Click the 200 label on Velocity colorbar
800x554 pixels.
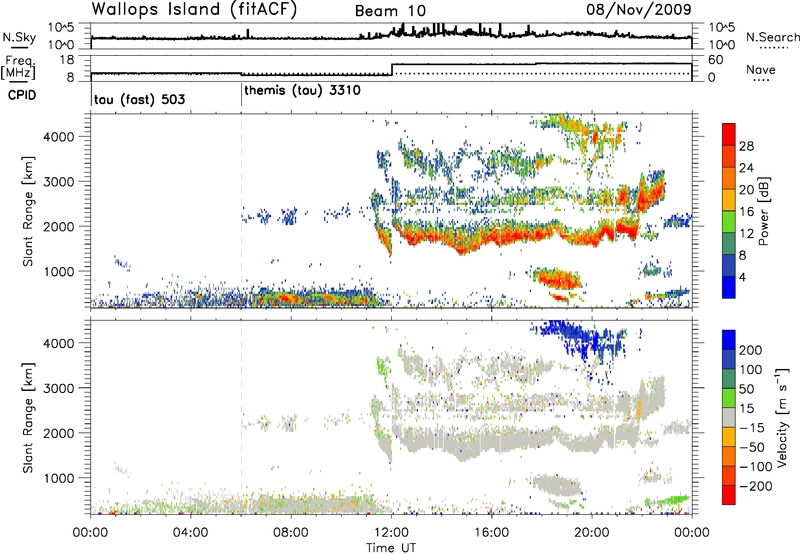(751, 350)
